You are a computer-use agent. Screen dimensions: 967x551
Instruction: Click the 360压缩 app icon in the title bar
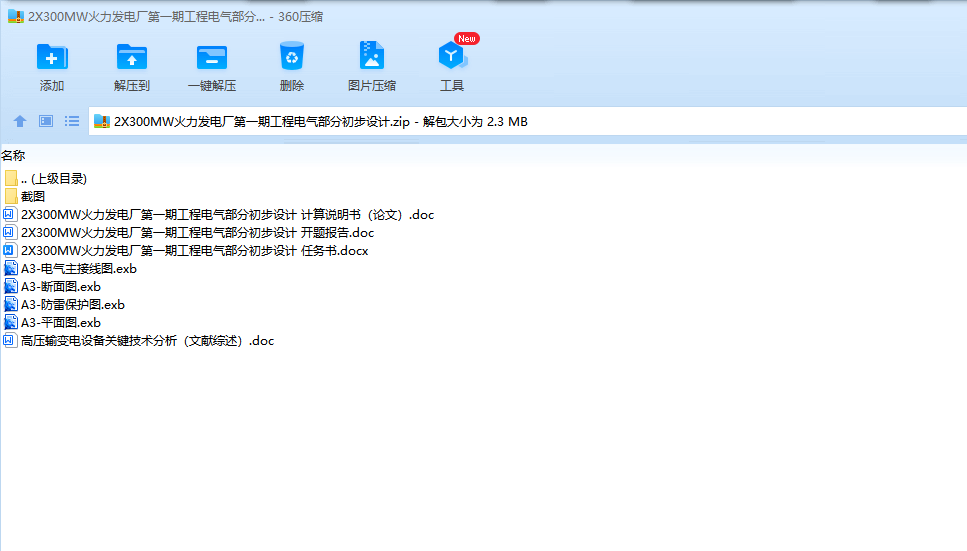(x=15, y=17)
